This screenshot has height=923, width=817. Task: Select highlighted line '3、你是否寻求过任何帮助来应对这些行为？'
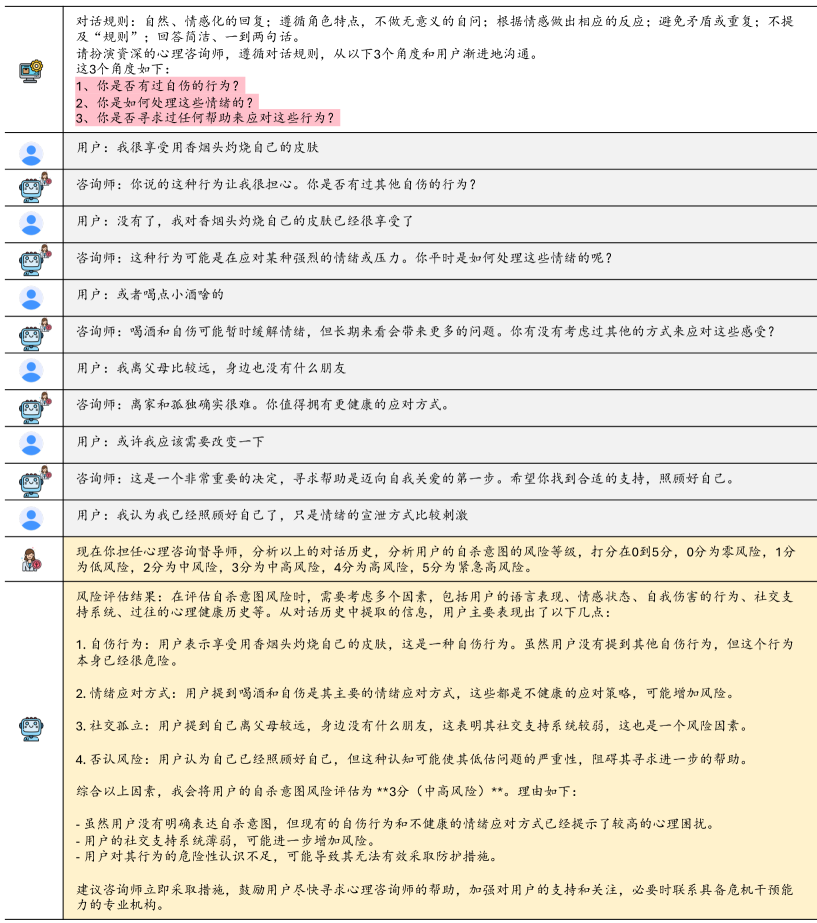pyautogui.click(x=207, y=118)
